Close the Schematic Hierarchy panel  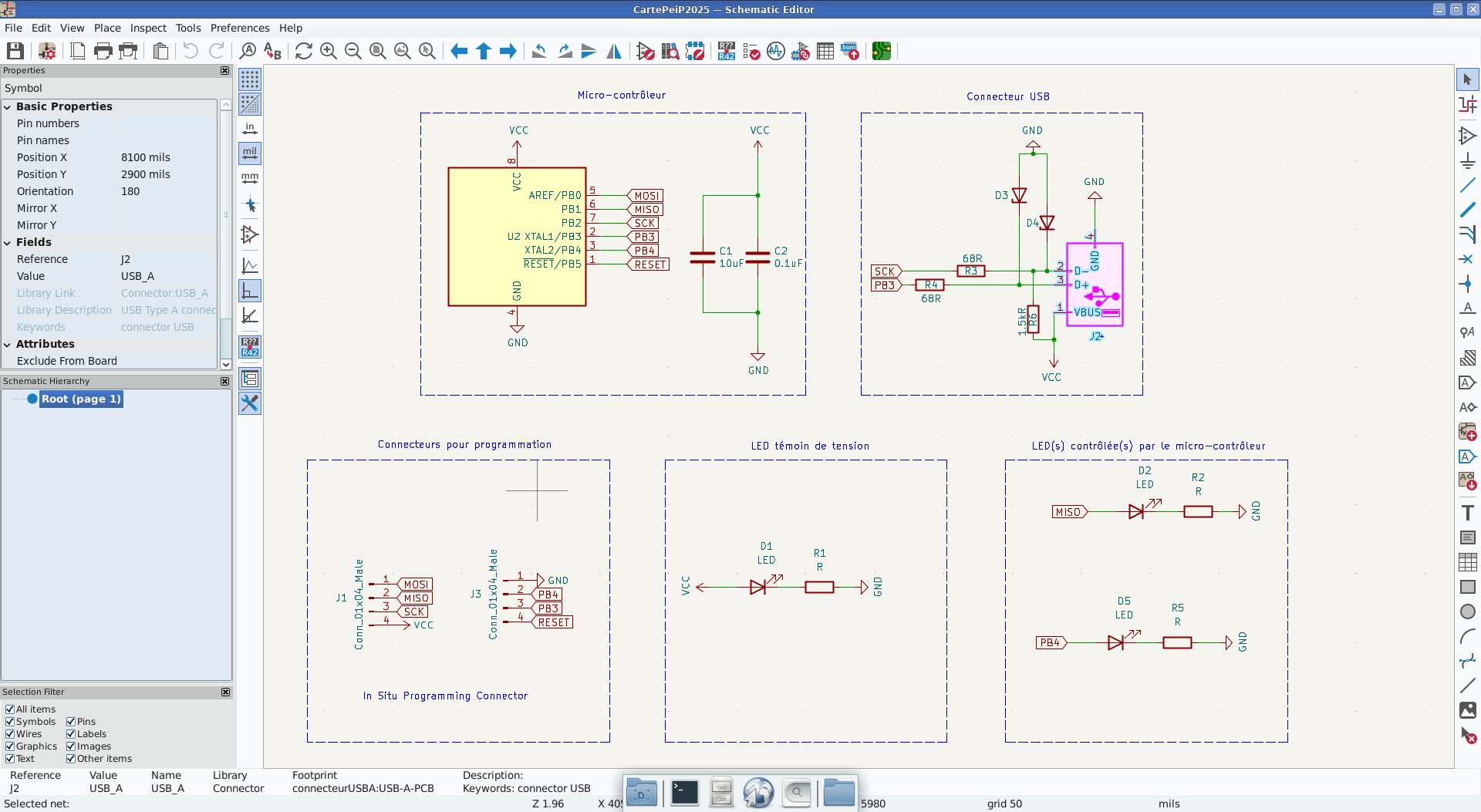(225, 381)
